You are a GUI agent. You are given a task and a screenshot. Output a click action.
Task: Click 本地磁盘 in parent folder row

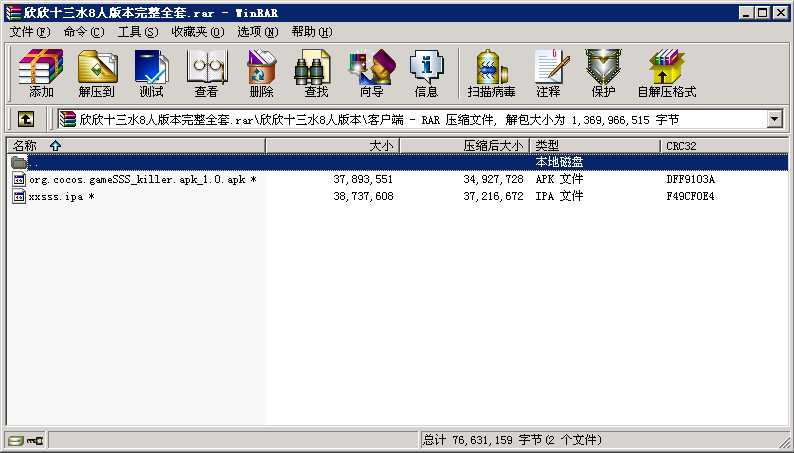coord(559,162)
